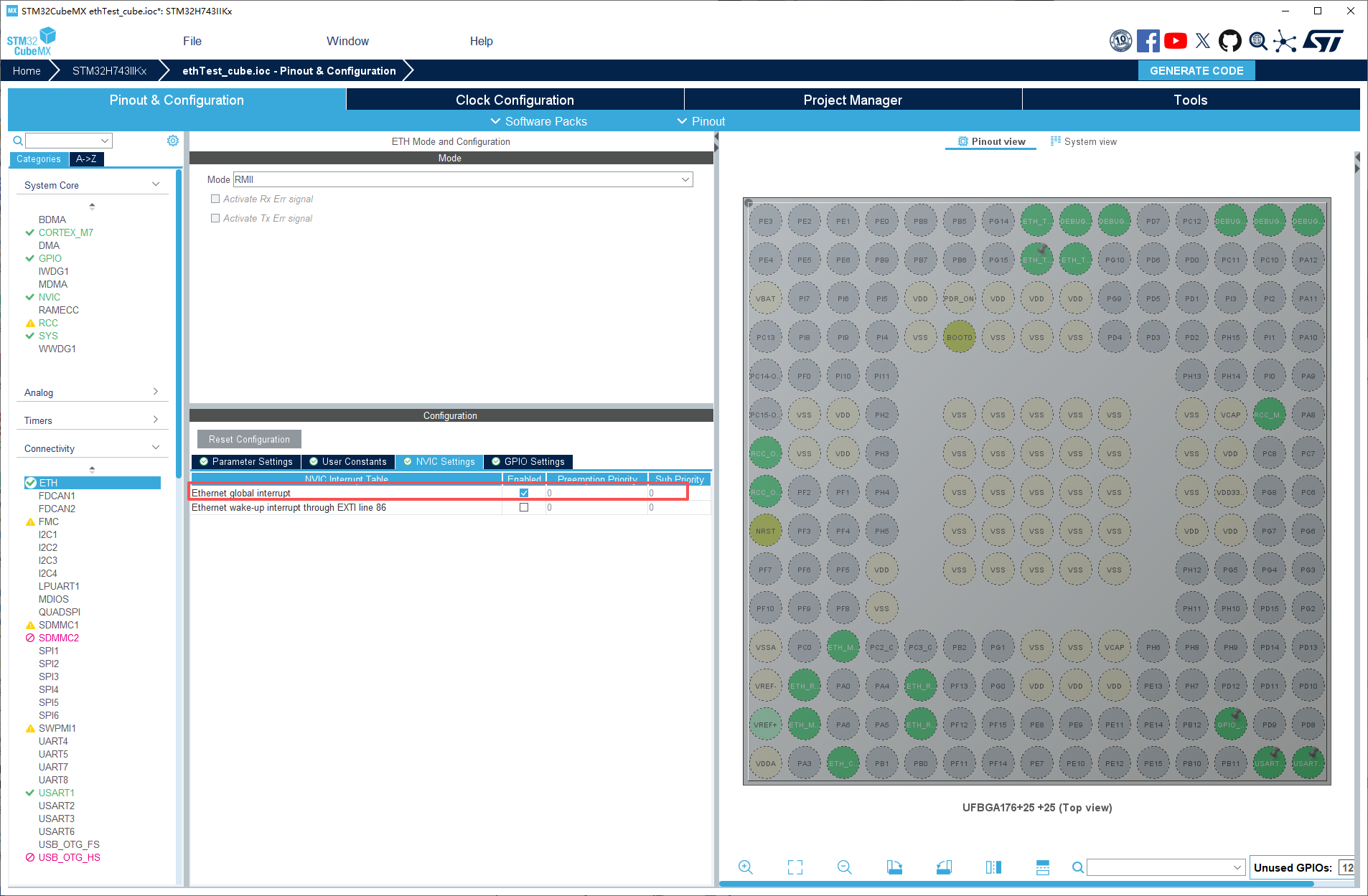Open the ST 10 years anniversary badge

point(1120,41)
